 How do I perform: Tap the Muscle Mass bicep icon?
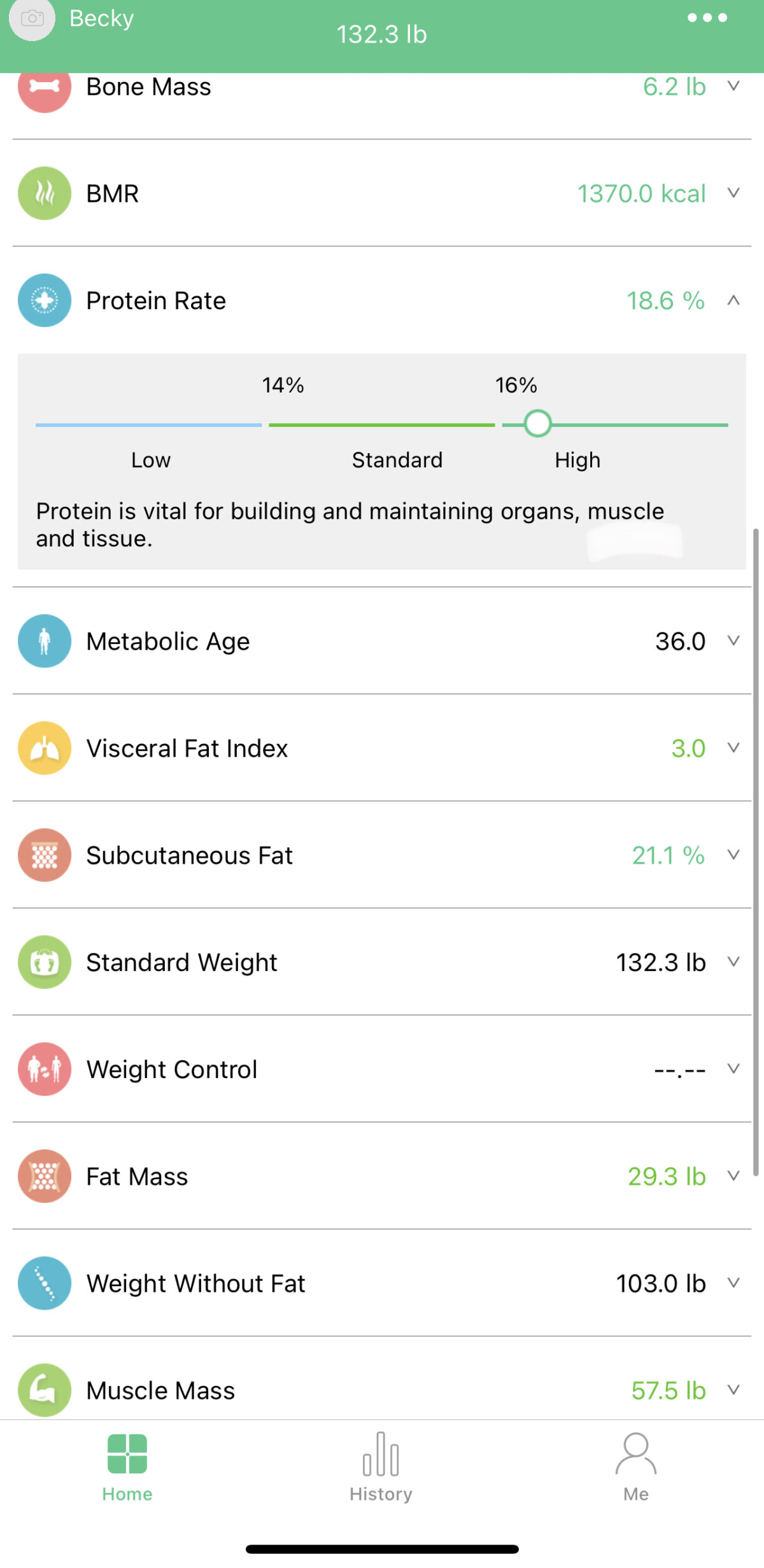tap(45, 1389)
